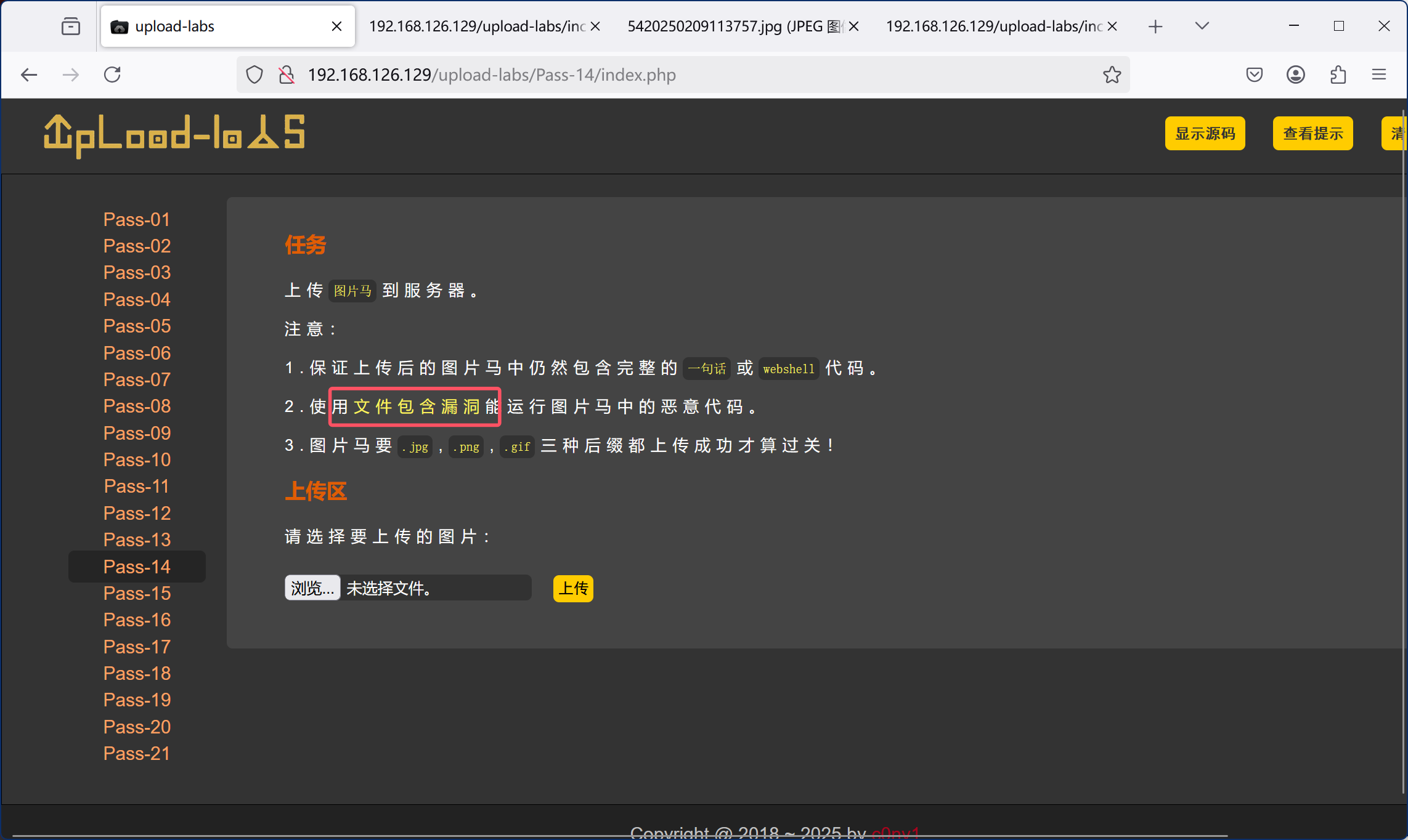This screenshot has height=840, width=1408.
Task: Reload the current page
Action: point(112,75)
